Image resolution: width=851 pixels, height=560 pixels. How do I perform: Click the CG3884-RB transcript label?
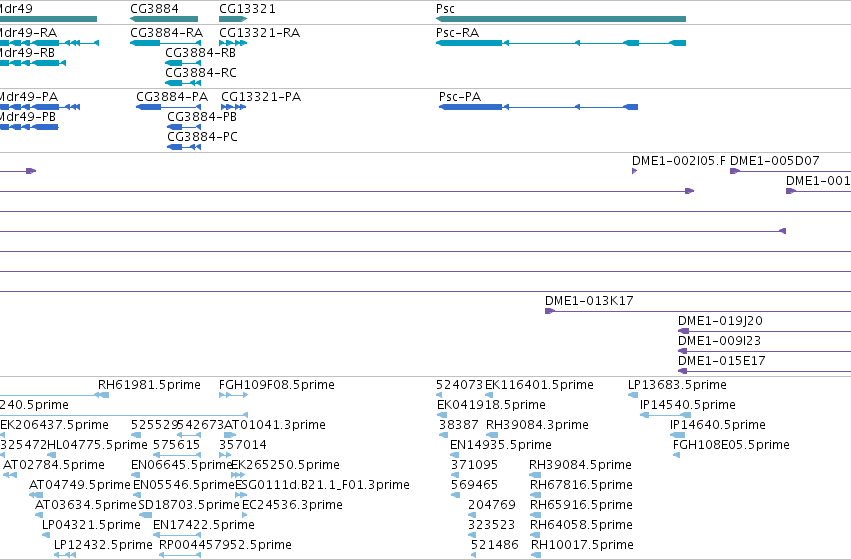(x=200, y=53)
